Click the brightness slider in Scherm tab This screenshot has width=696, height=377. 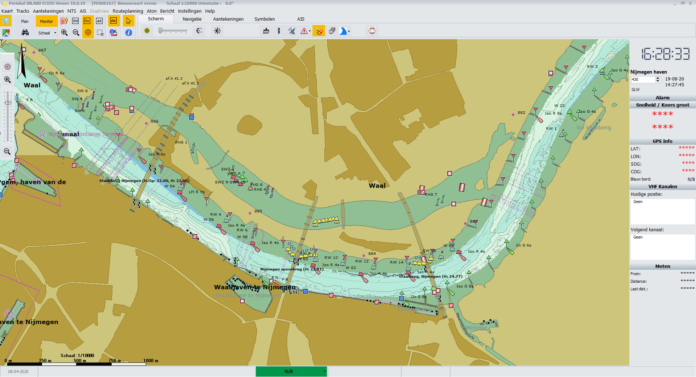pos(173,31)
